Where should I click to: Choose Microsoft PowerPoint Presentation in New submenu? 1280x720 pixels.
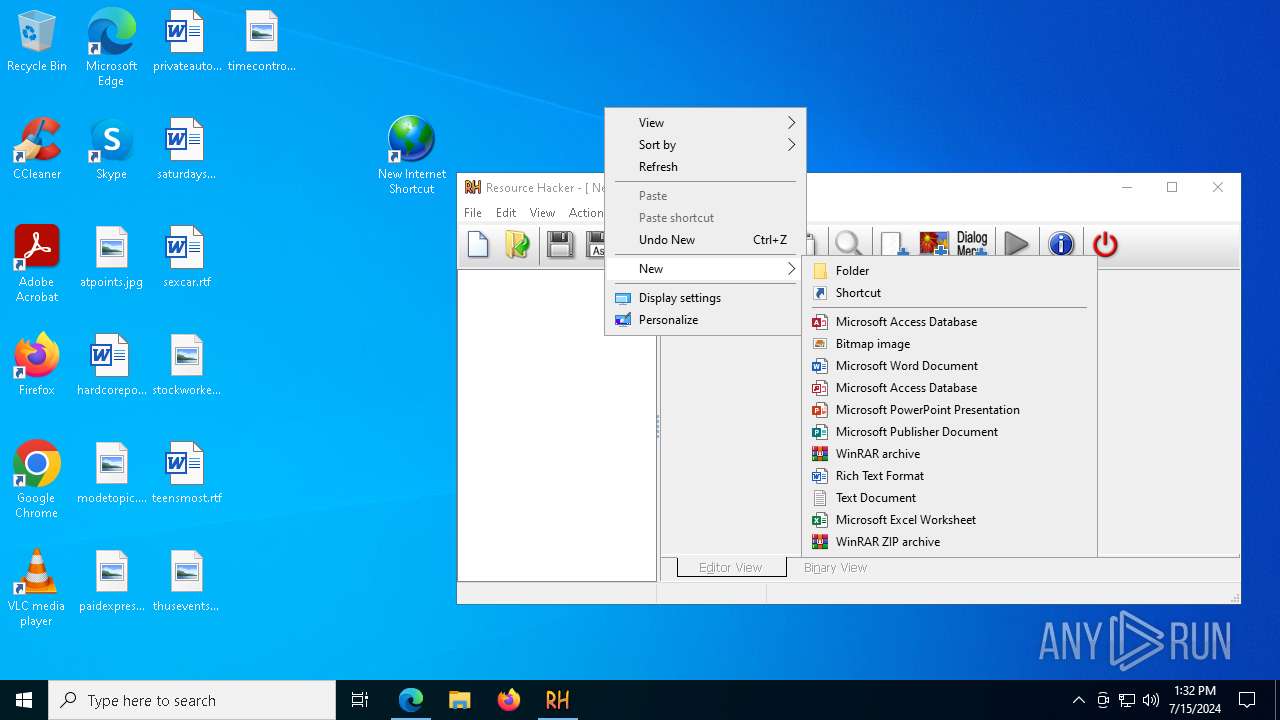(949, 410)
